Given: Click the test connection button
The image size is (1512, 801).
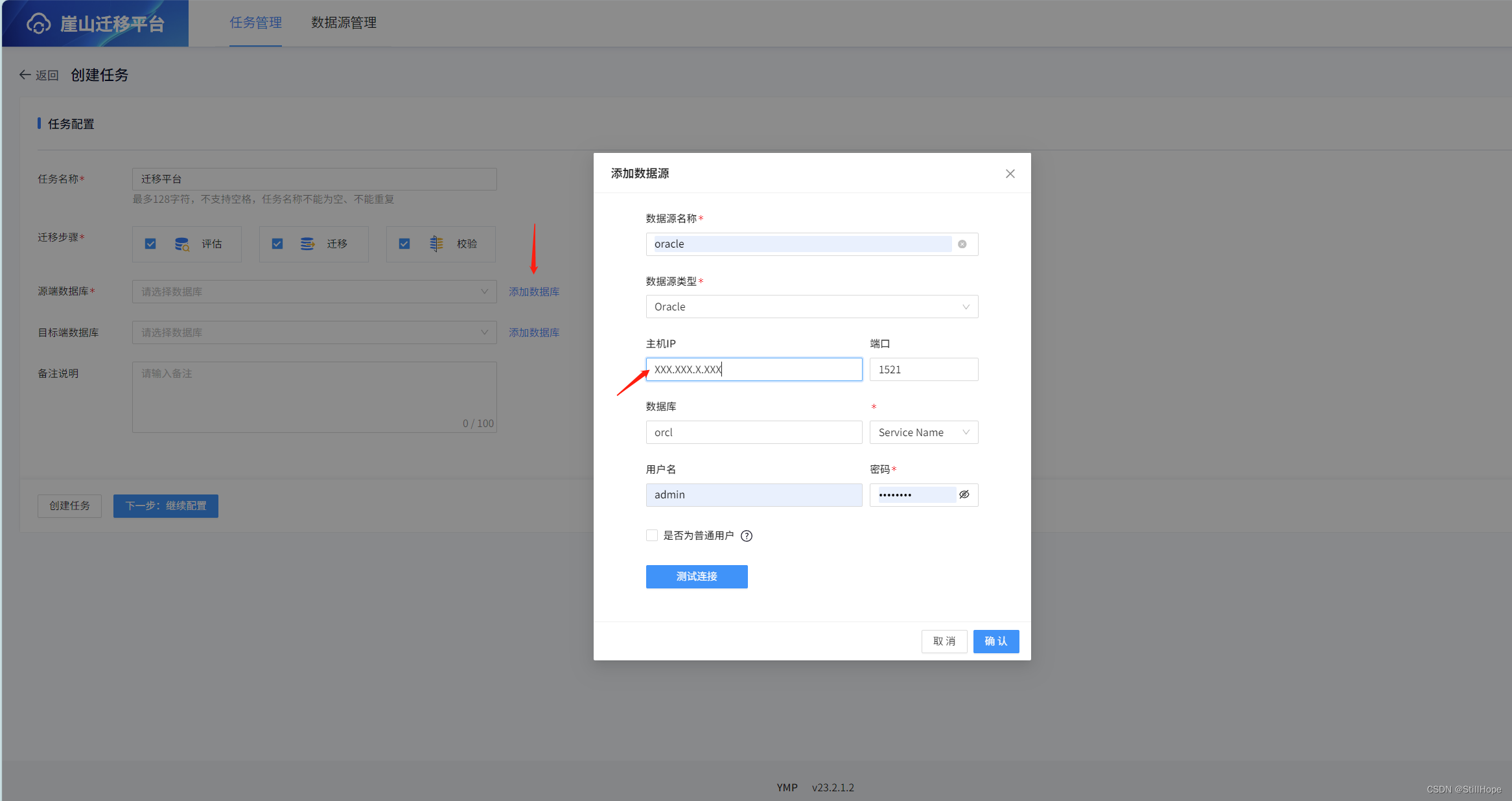Looking at the screenshot, I should coord(697,577).
